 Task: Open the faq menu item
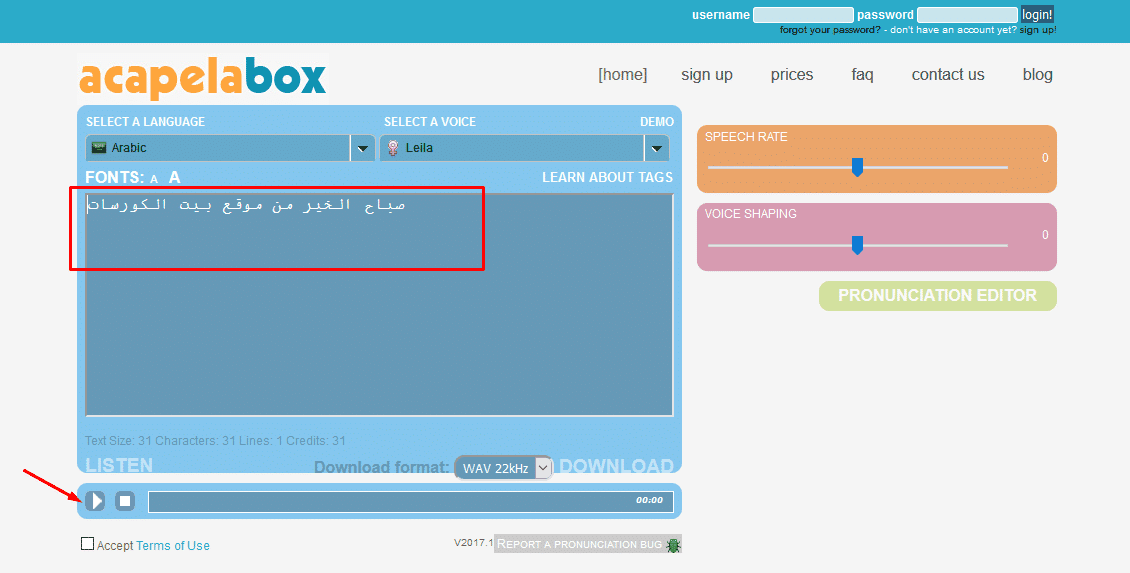862,75
